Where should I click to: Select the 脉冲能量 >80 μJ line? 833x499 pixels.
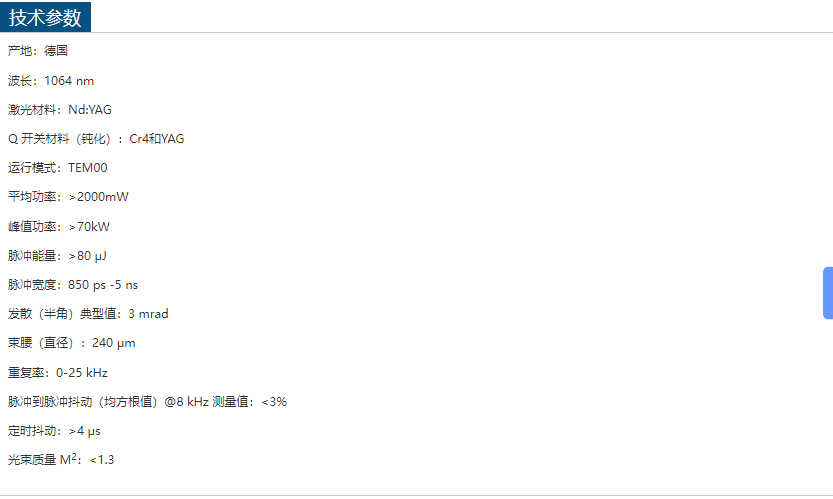pos(57,255)
